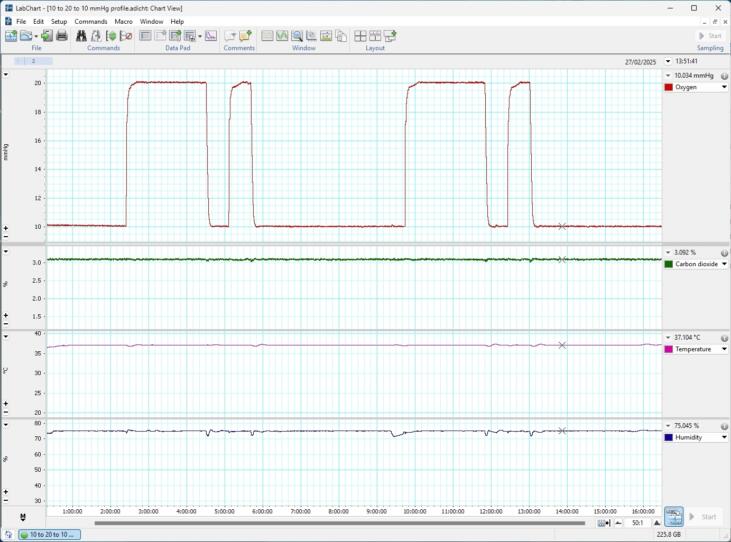
Task: Click the minus scale button on the Oxygen channel
Action: pyautogui.click(x=6, y=237)
